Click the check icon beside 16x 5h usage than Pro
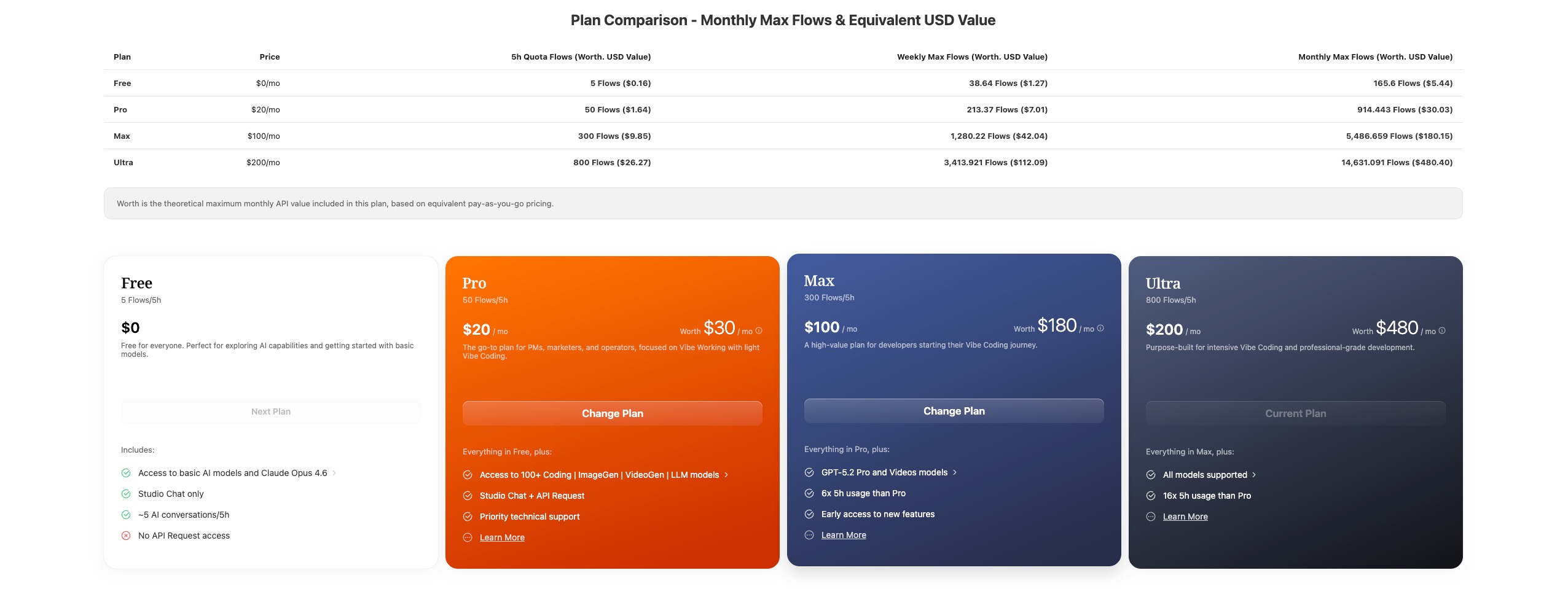 click(x=1151, y=495)
